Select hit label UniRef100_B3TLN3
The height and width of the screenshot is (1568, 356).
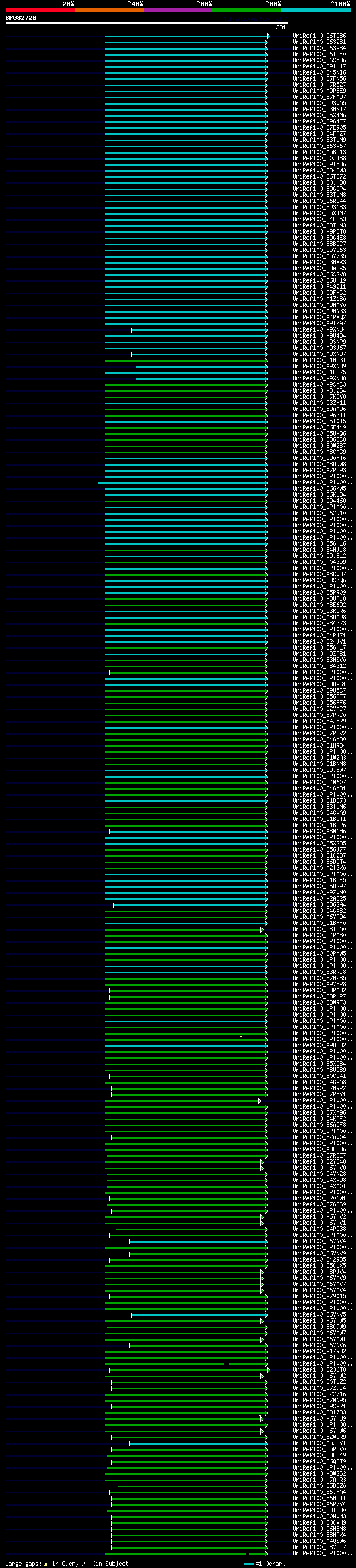click(319, 226)
